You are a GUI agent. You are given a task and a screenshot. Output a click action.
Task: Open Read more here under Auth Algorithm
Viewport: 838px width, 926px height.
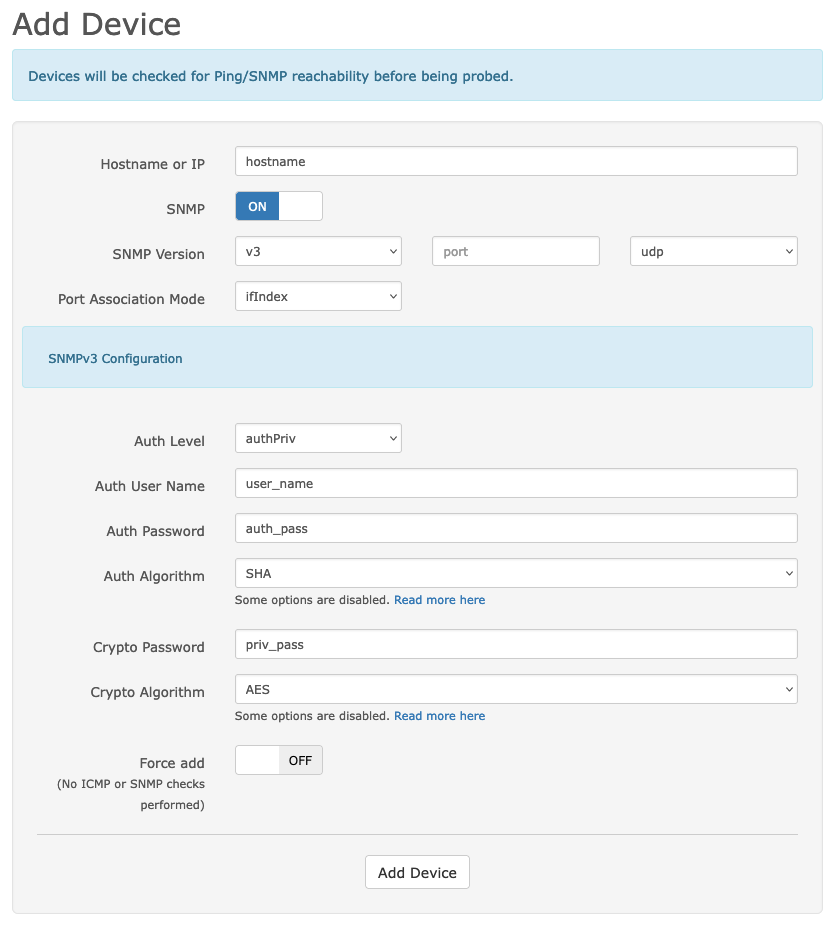coord(439,600)
